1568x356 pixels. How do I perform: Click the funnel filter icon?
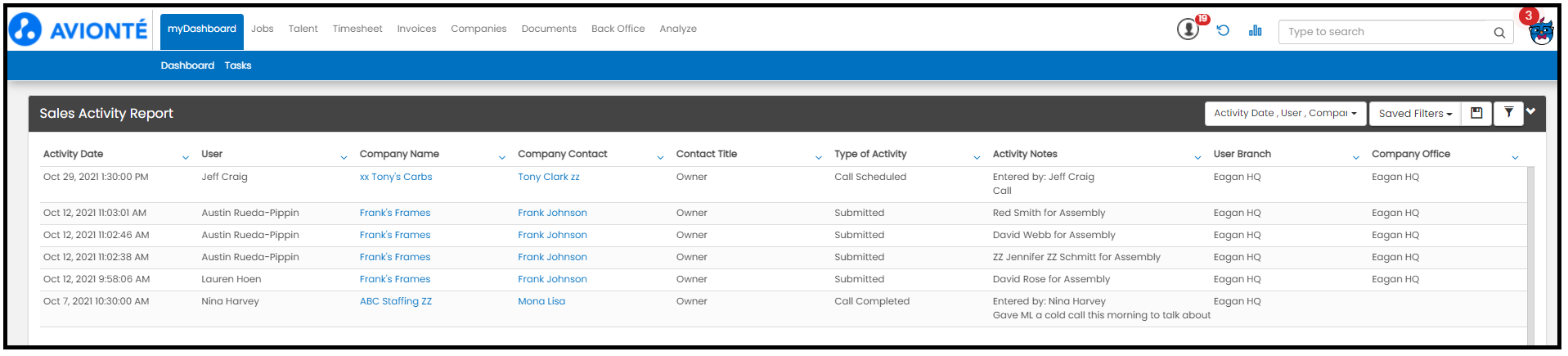[1508, 113]
